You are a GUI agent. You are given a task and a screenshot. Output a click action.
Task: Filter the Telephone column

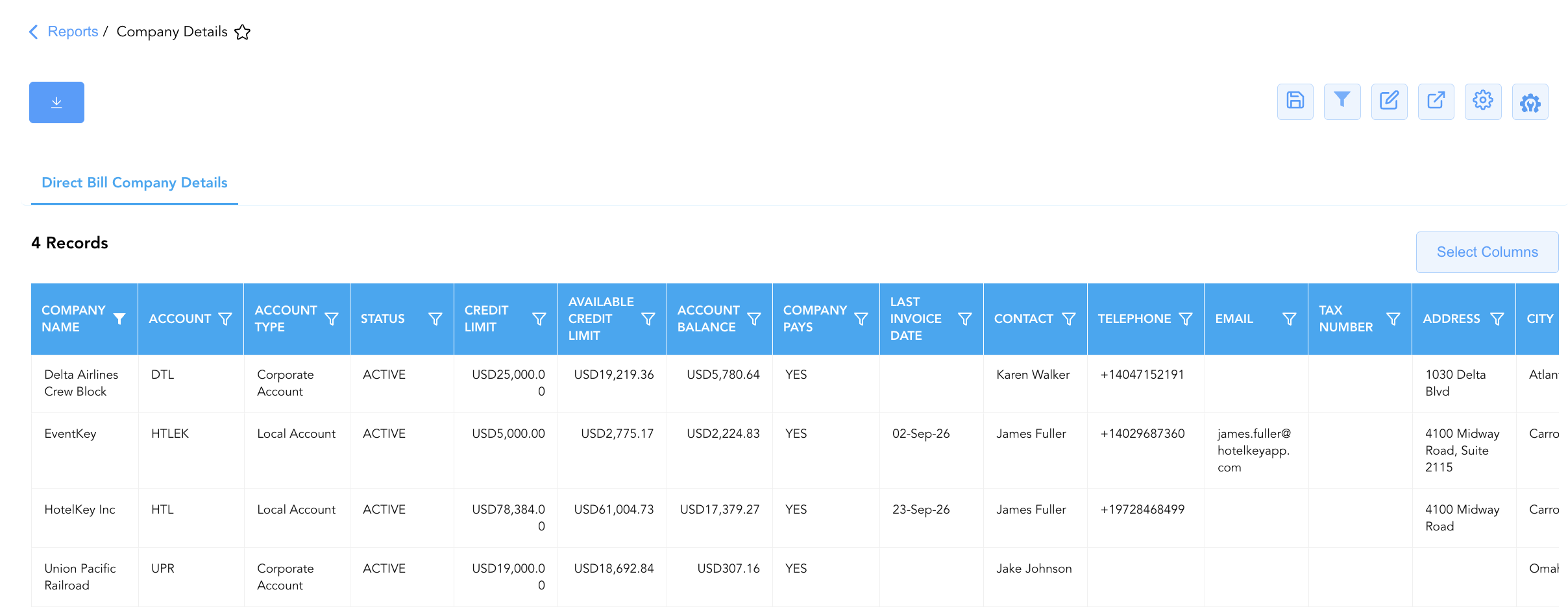tap(1186, 319)
